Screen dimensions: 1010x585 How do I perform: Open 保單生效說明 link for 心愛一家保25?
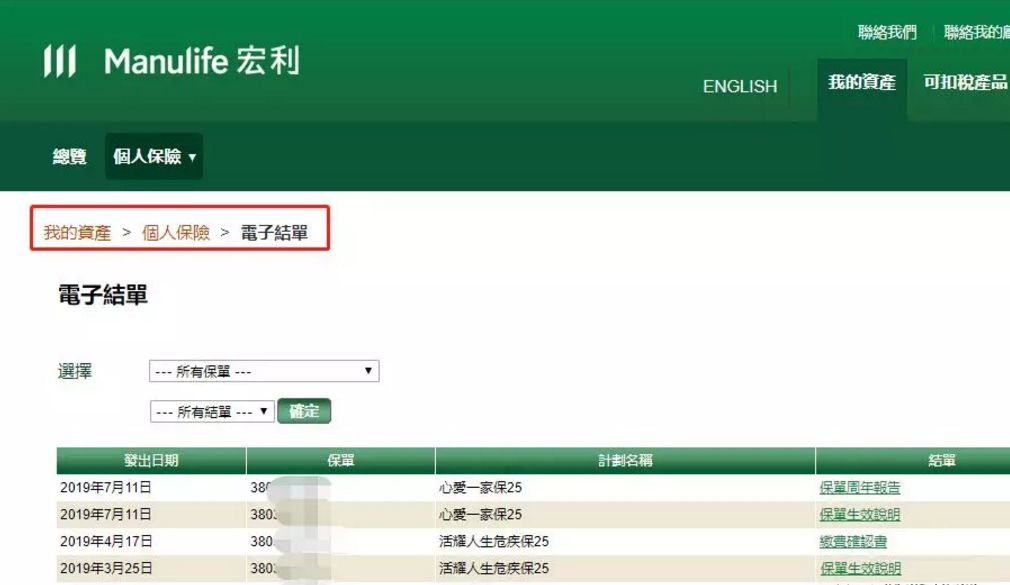[x=859, y=515]
